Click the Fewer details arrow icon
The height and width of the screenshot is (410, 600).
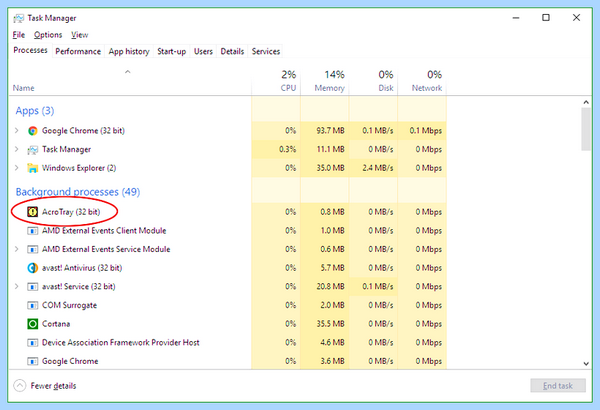(x=20, y=385)
